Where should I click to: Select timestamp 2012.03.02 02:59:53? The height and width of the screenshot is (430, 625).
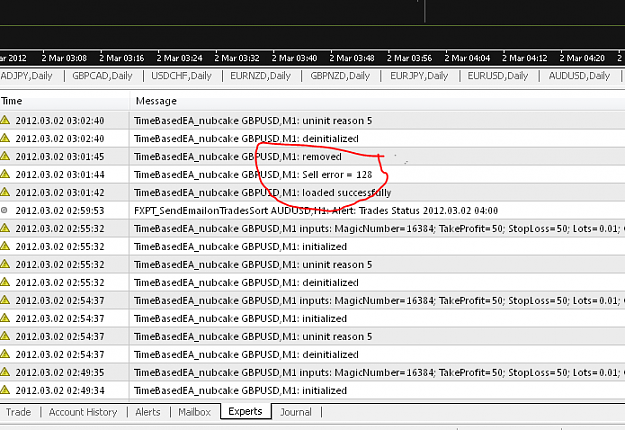[60, 210]
